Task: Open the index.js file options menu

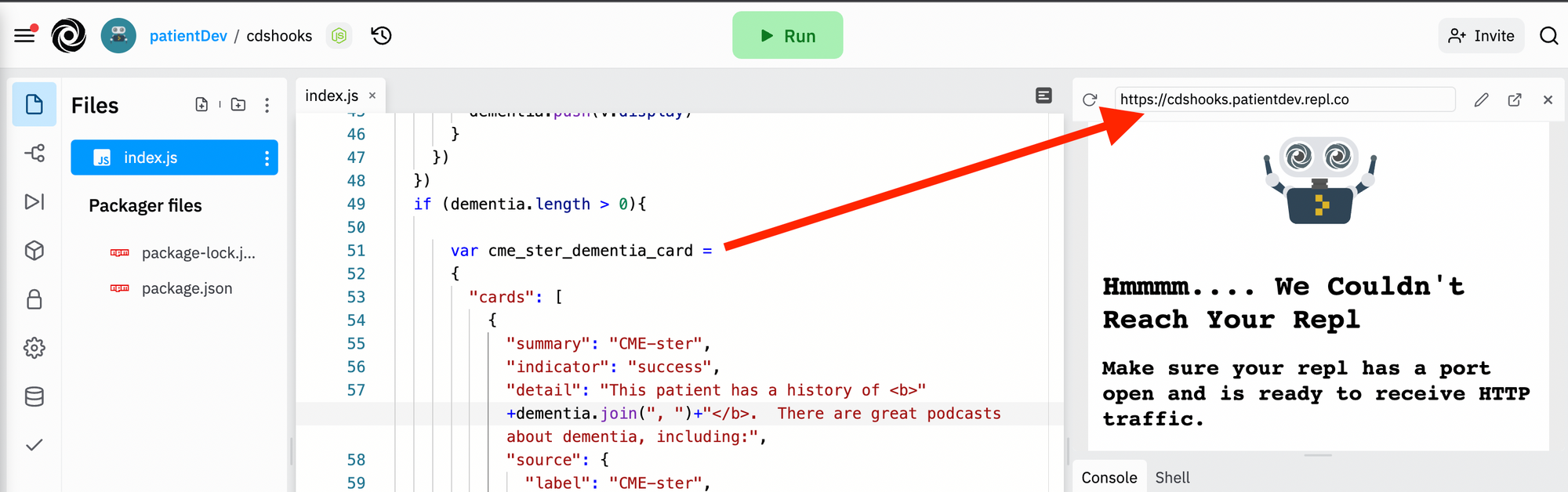Action: coord(267,158)
